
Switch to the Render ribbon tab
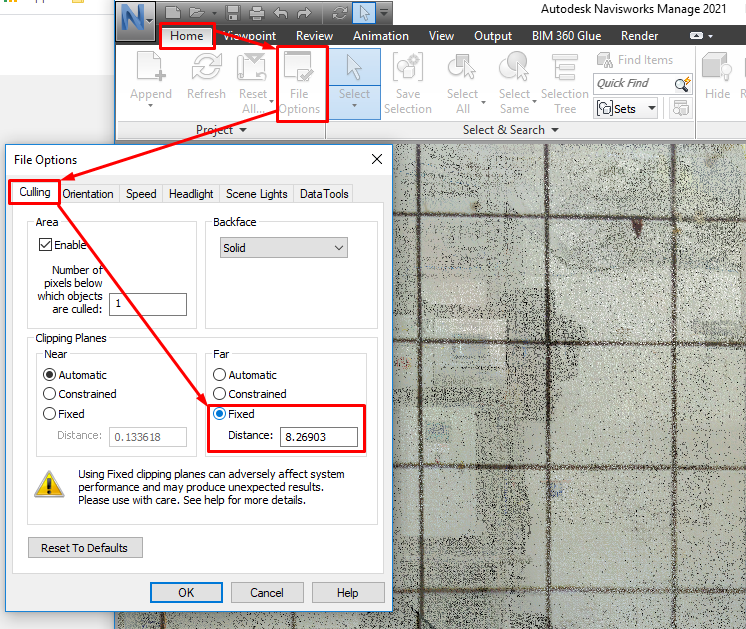click(639, 36)
